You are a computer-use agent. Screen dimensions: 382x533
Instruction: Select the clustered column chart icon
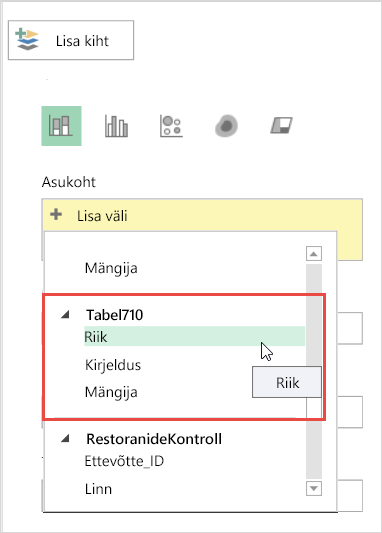point(116,126)
